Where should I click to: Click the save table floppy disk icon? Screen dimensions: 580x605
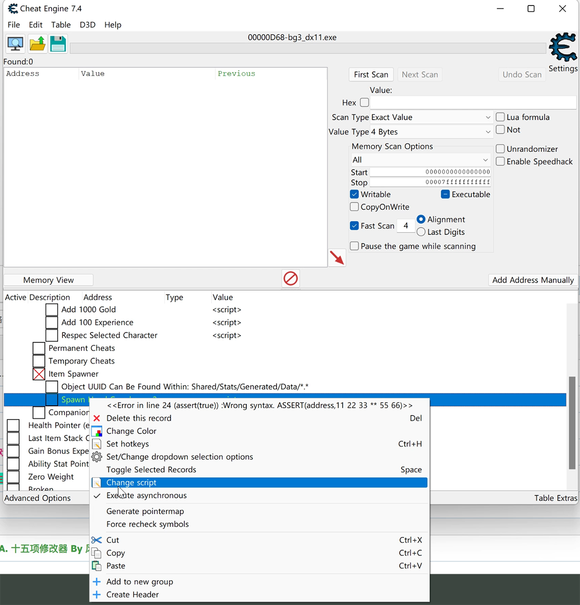[x=58, y=44]
